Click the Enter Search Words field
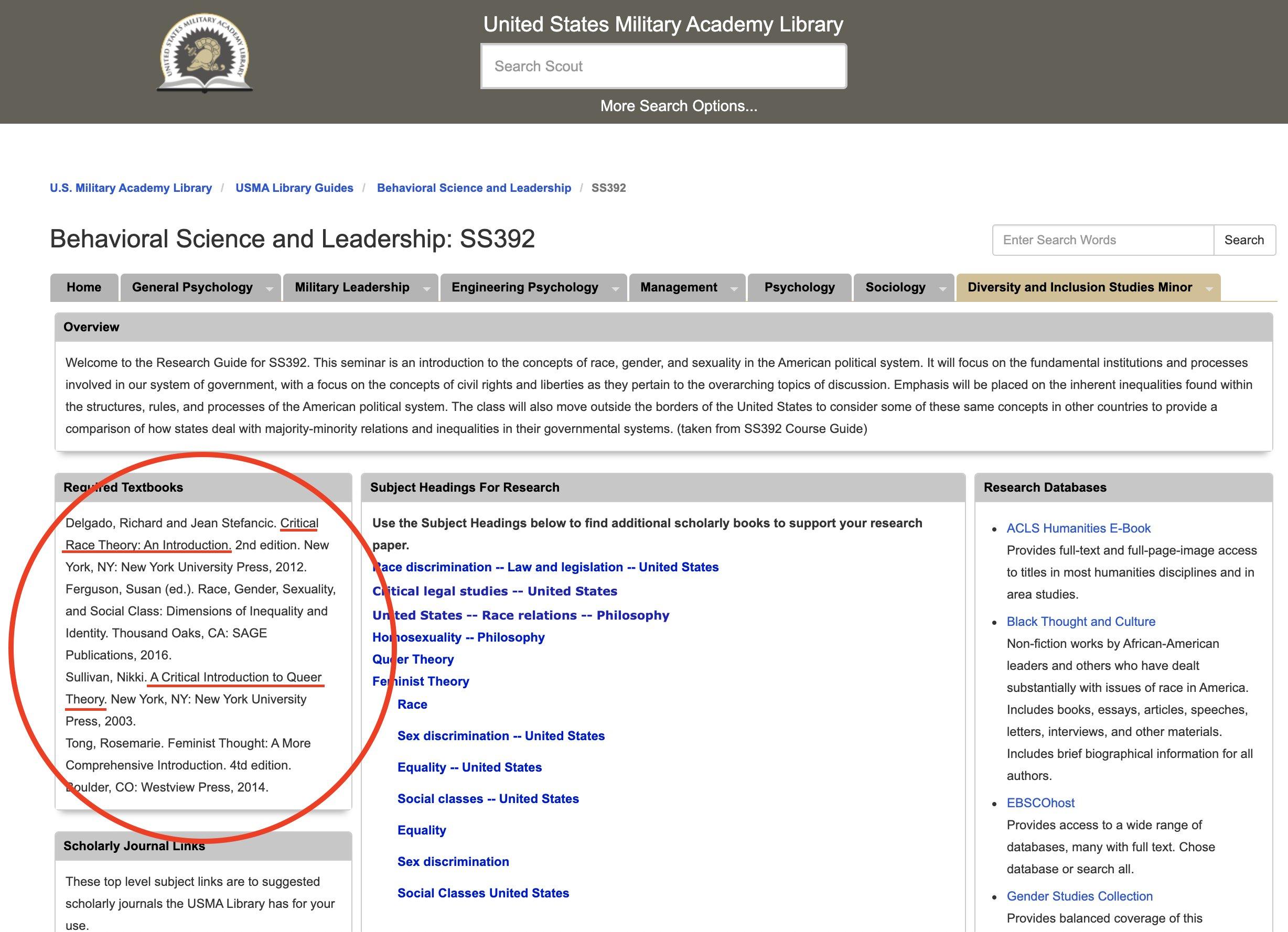The width and height of the screenshot is (1288, 932). pos(1102,240)
